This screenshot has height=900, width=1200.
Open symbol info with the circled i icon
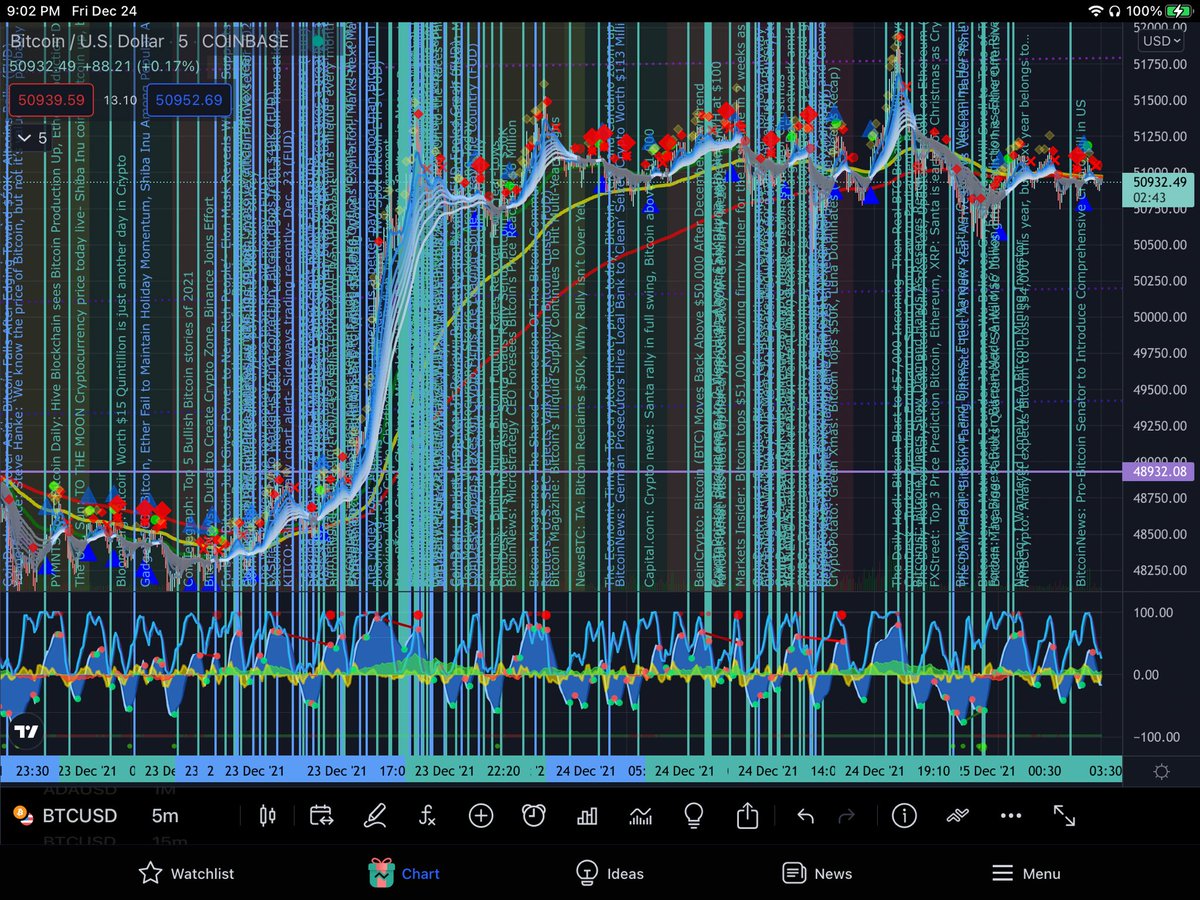(x=904, y=816)
